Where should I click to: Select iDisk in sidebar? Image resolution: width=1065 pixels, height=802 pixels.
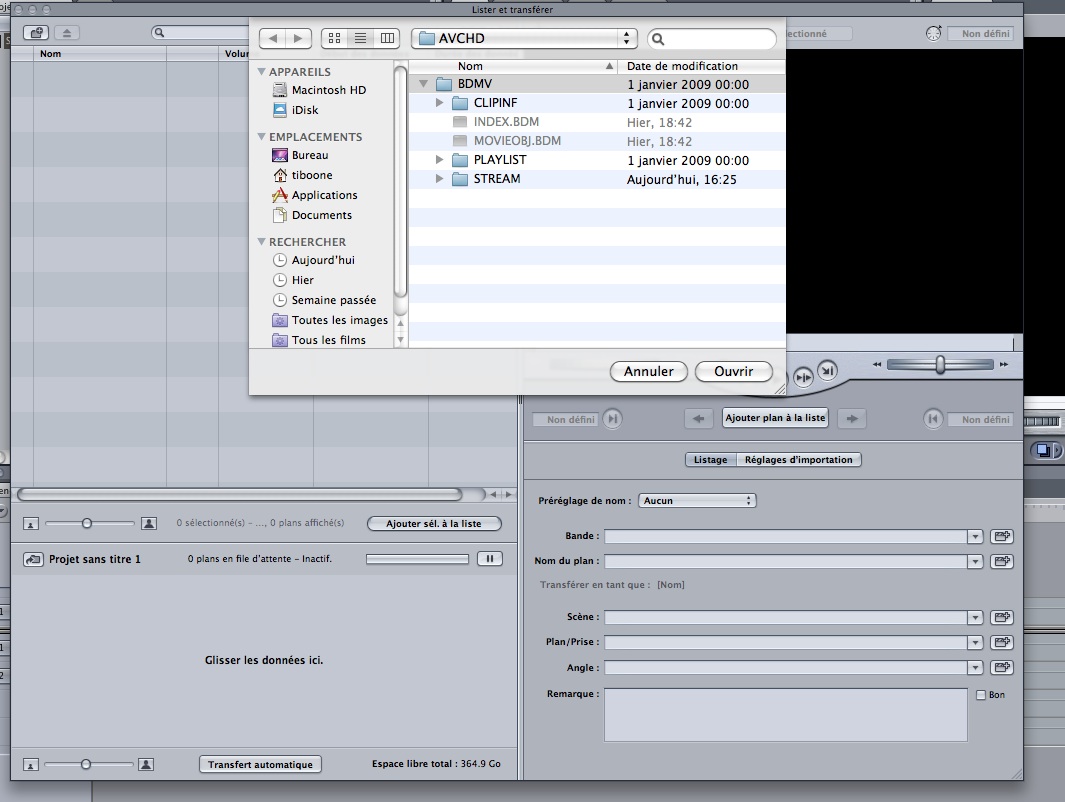296,109
